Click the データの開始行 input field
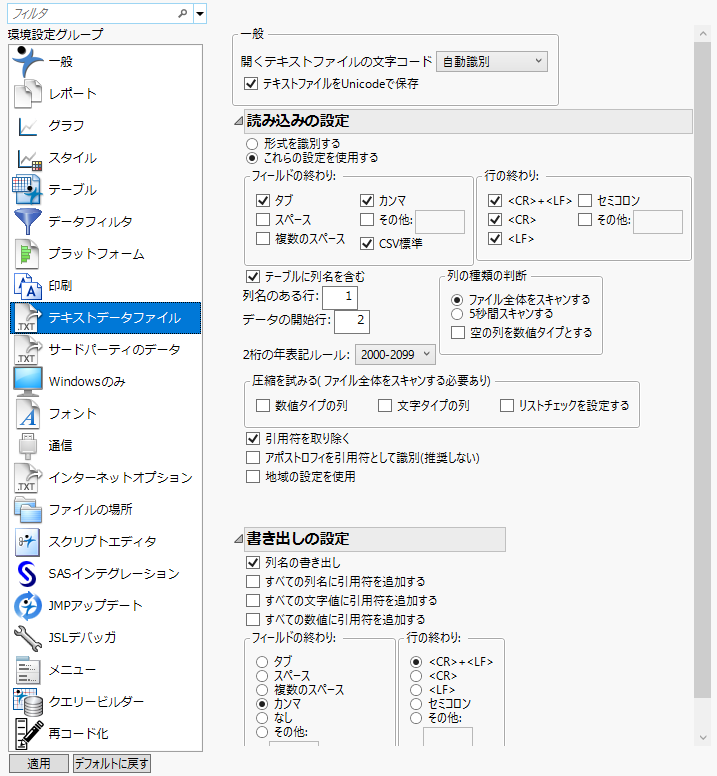Screen dimensions: 717x776 [352, 320]
